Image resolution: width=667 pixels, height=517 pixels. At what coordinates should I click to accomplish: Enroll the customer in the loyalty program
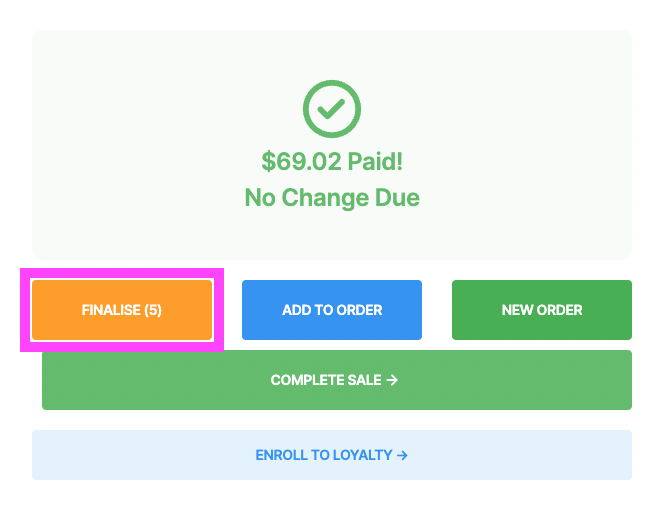tap(332, 455)
